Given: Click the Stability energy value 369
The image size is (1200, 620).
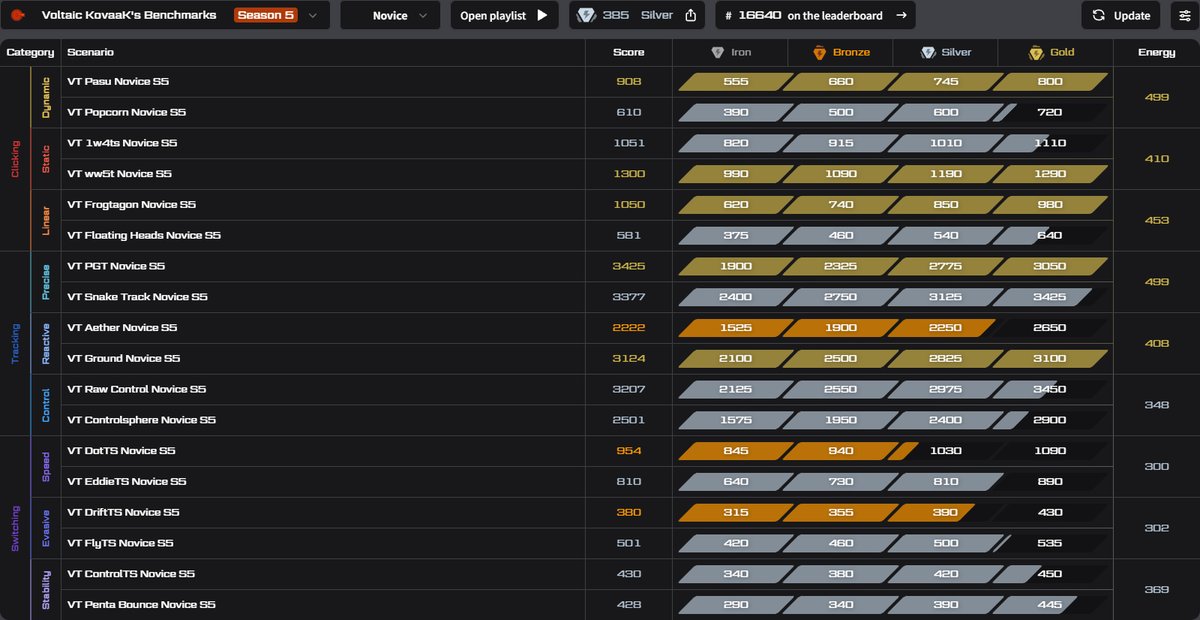Looking at the screenshot, I should (x=1156, y=589).
